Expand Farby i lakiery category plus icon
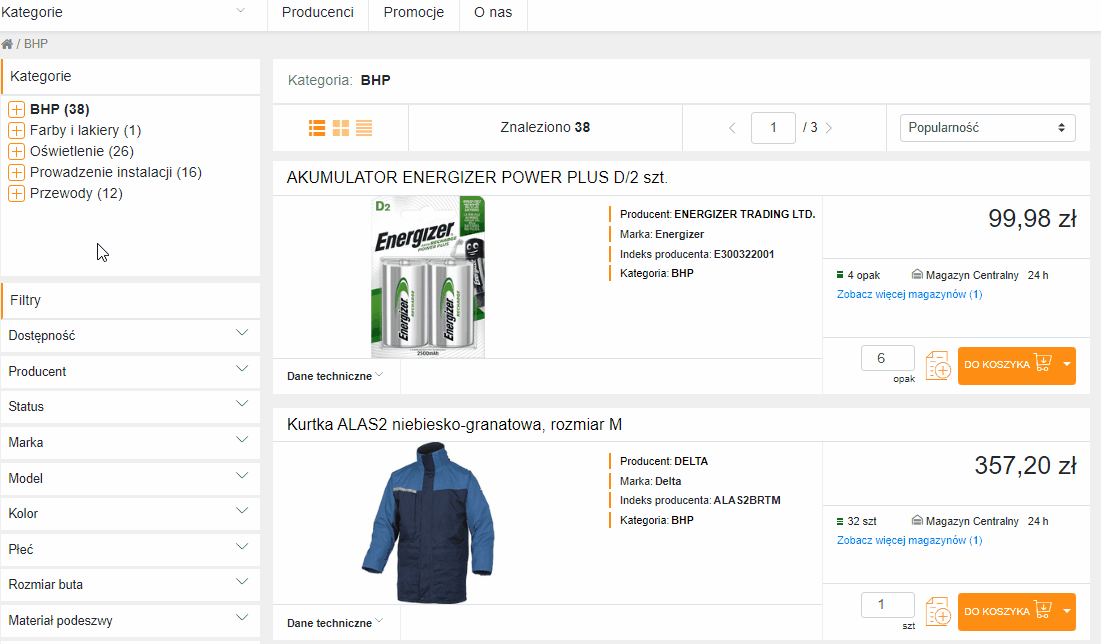The height and width of the screenshot is (644, 1101). 16,131
